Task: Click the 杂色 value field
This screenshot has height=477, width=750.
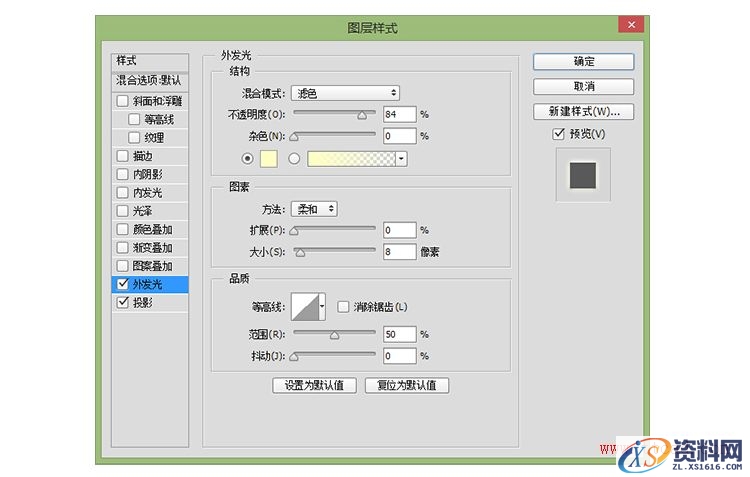Action: tap(399, 136)
